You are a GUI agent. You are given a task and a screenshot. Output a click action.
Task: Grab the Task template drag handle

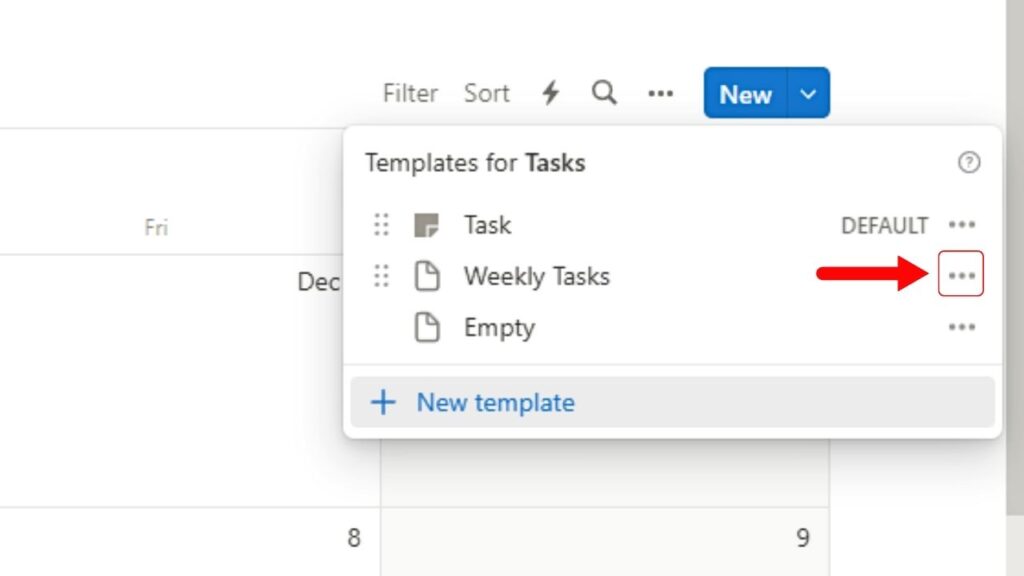point(381,225)
